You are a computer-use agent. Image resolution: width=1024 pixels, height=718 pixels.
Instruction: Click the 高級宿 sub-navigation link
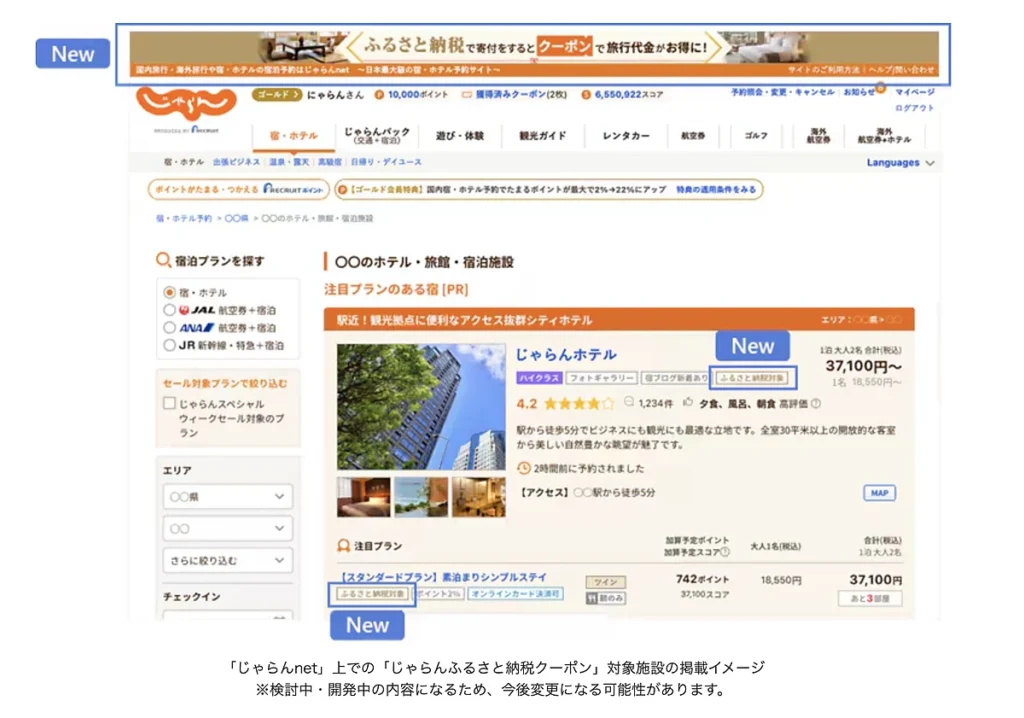(x=330, y=162)
